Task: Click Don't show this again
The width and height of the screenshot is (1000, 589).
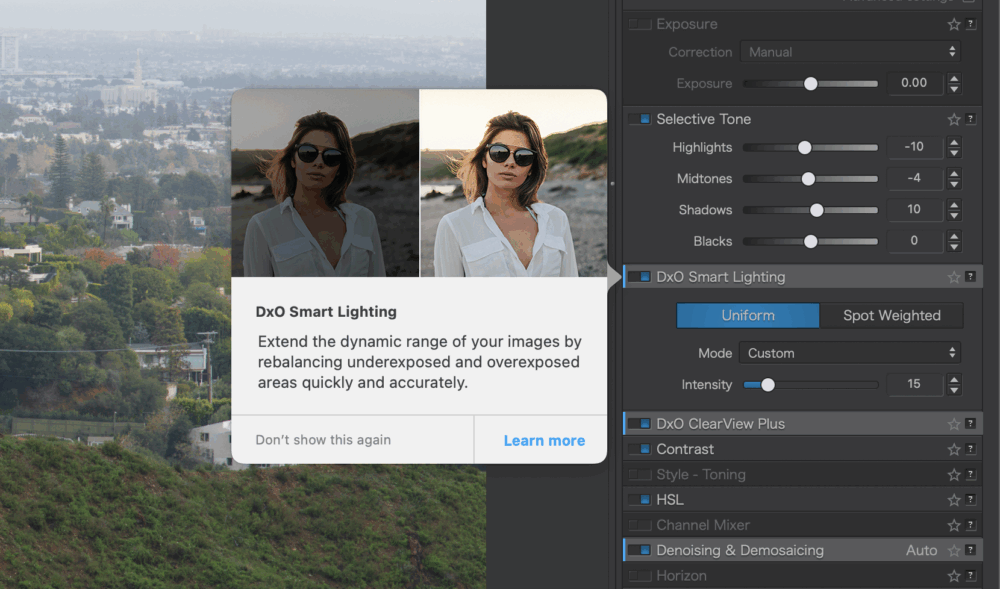Action: (x=323, y=440)
